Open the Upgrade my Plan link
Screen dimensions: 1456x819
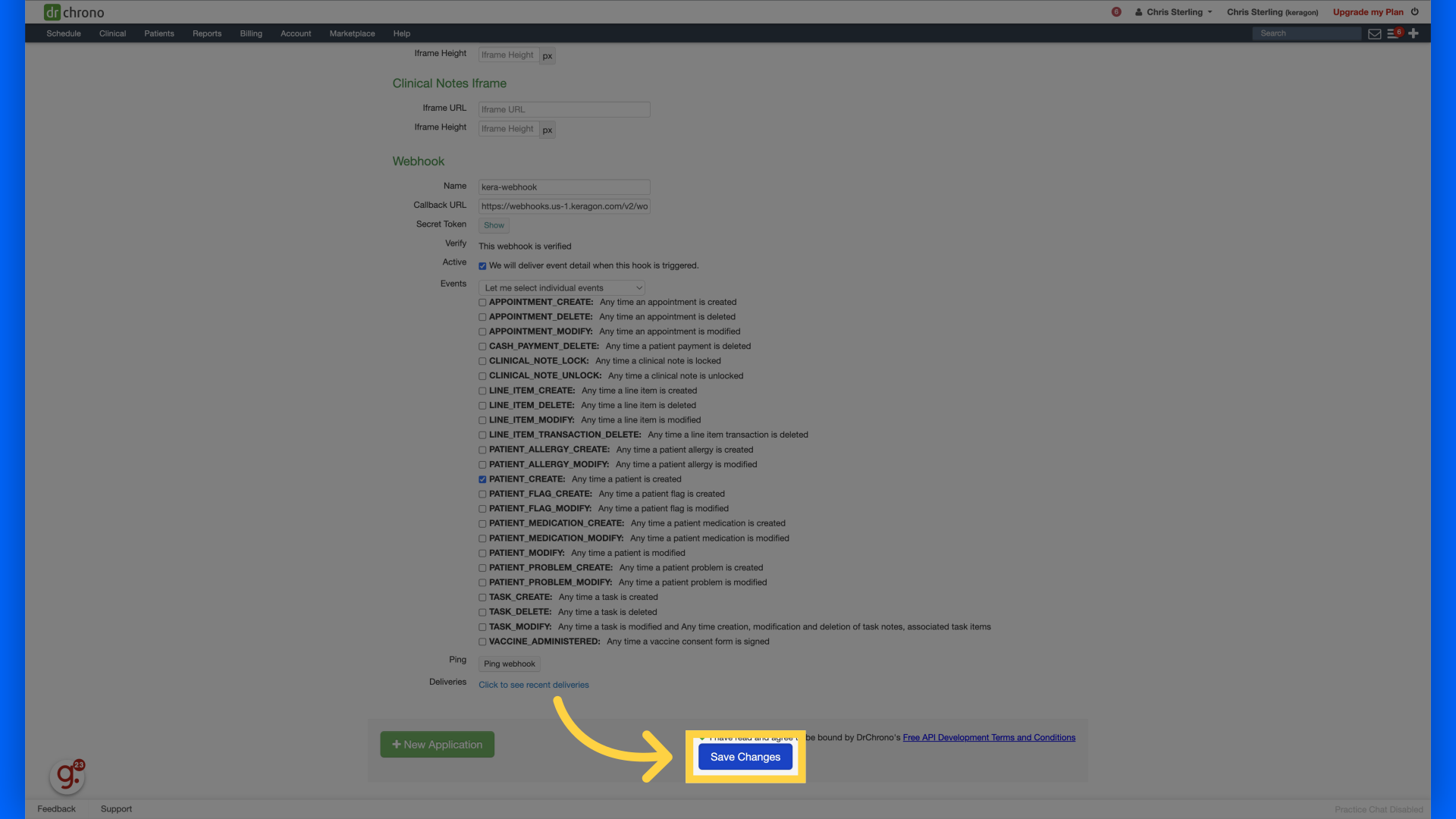click(x=1367, y=11)
